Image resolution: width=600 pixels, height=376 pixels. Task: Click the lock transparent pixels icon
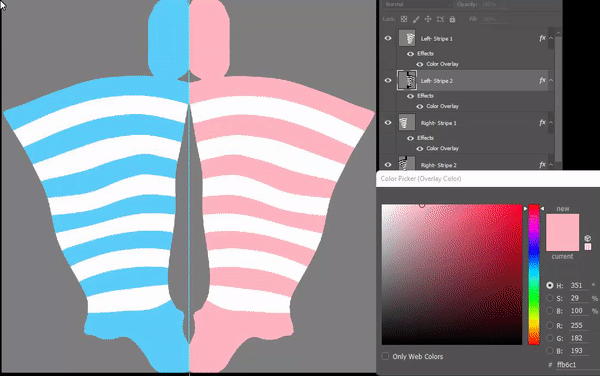[x=404, y=19]
